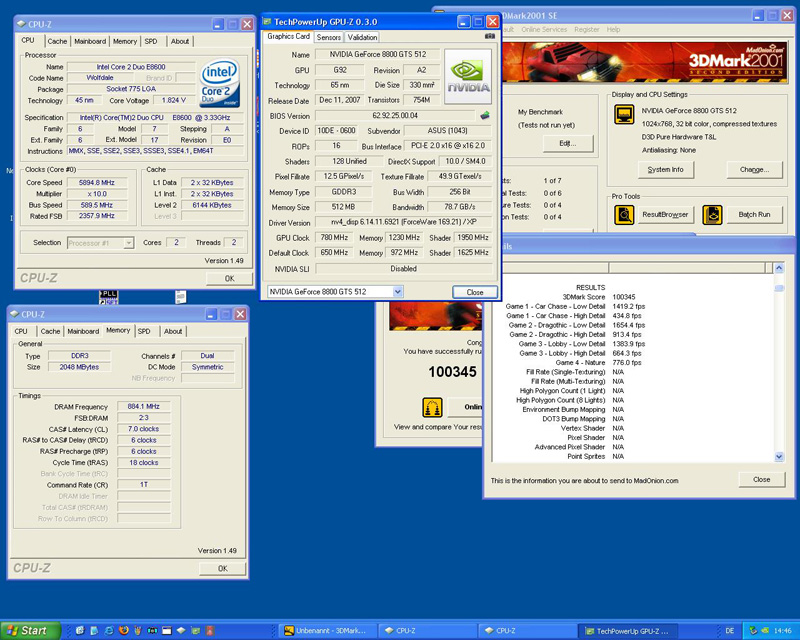This screenshot has height=640, width=800.
Task: Click the CPU-Z chip icon in quick launch
Action: pos(181,630)
